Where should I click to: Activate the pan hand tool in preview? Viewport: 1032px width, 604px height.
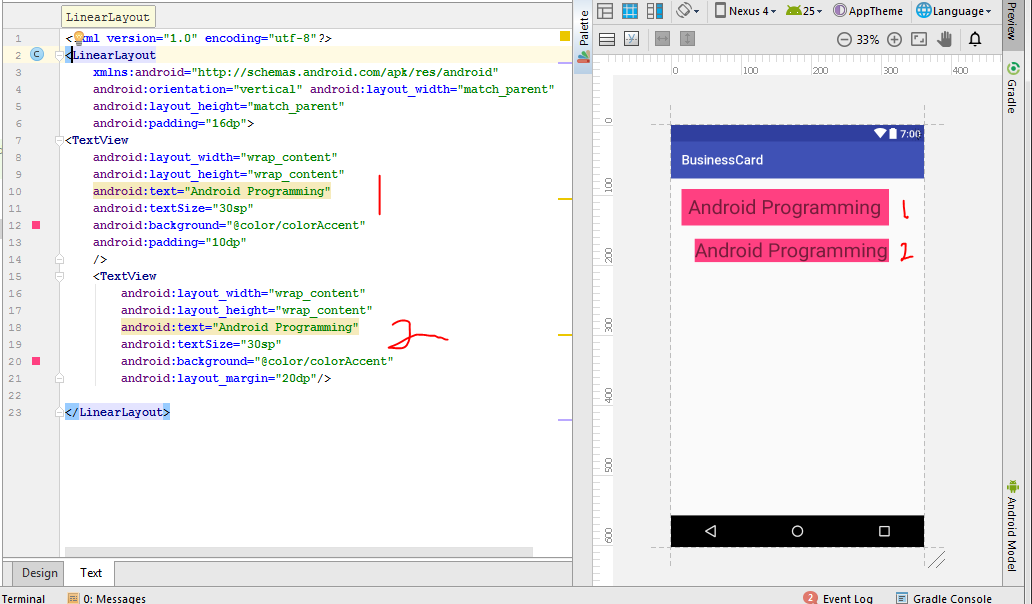coord(944,39)
